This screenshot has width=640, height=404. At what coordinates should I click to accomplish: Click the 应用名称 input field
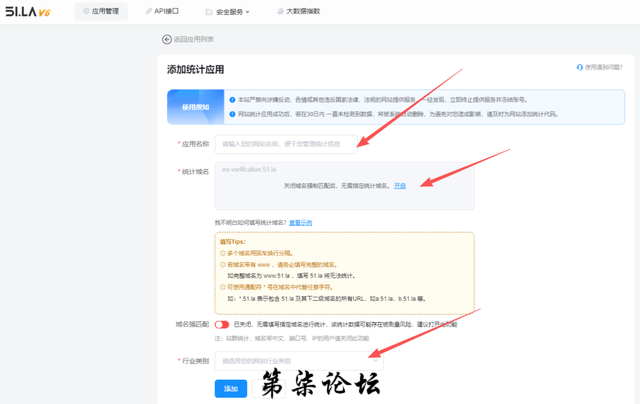(287, 144)
